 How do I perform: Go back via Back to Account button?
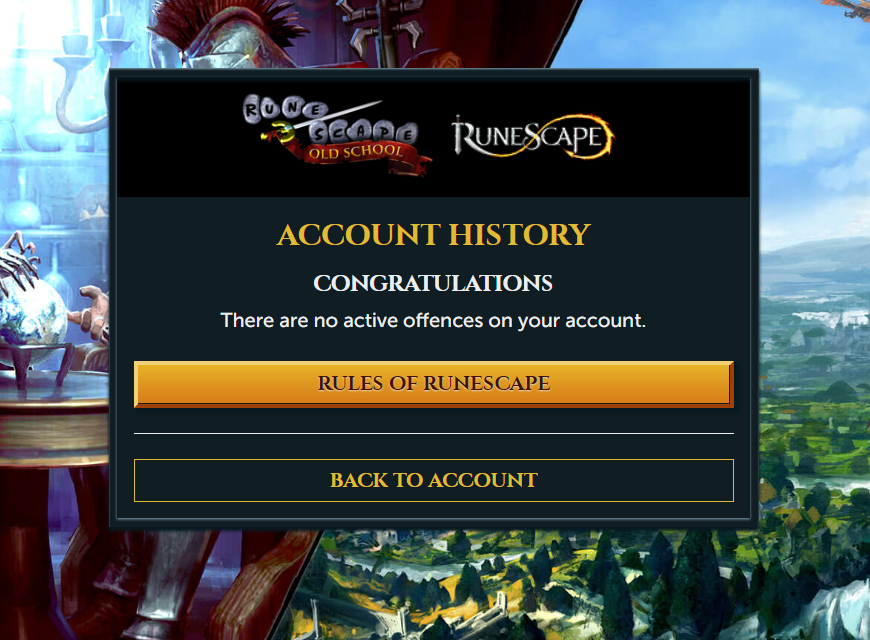[x=434, y=480]
